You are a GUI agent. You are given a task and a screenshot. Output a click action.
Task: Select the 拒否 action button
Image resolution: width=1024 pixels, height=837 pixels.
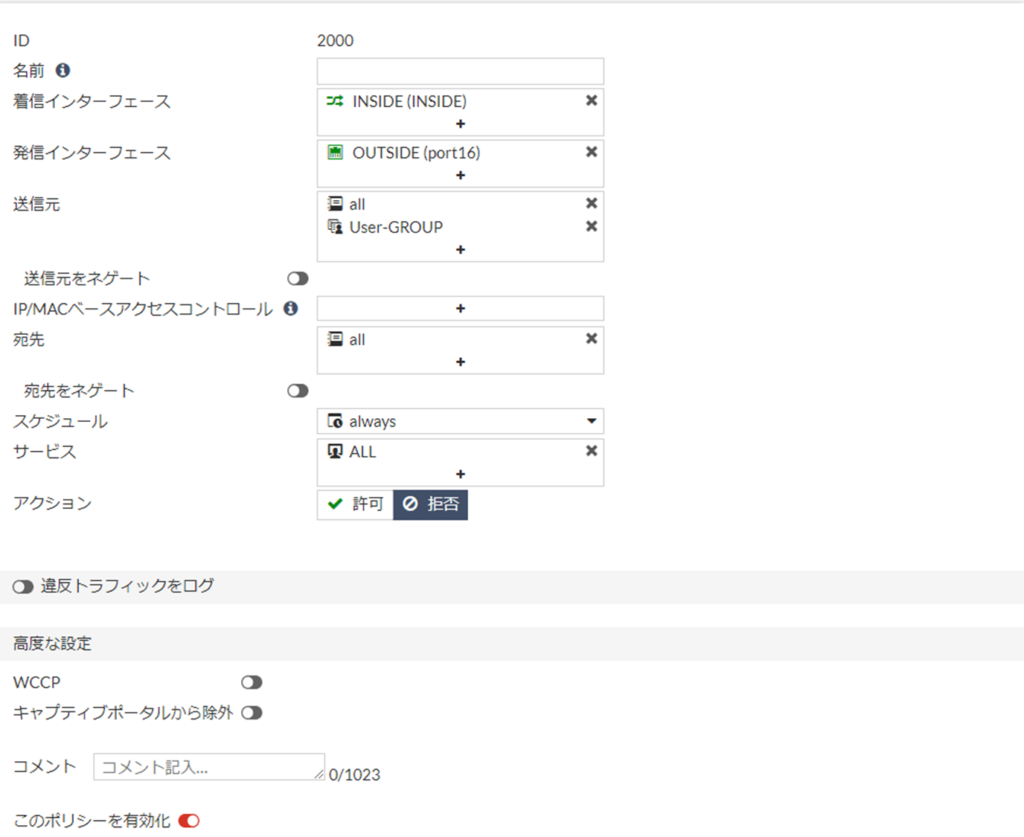point(431,505)
